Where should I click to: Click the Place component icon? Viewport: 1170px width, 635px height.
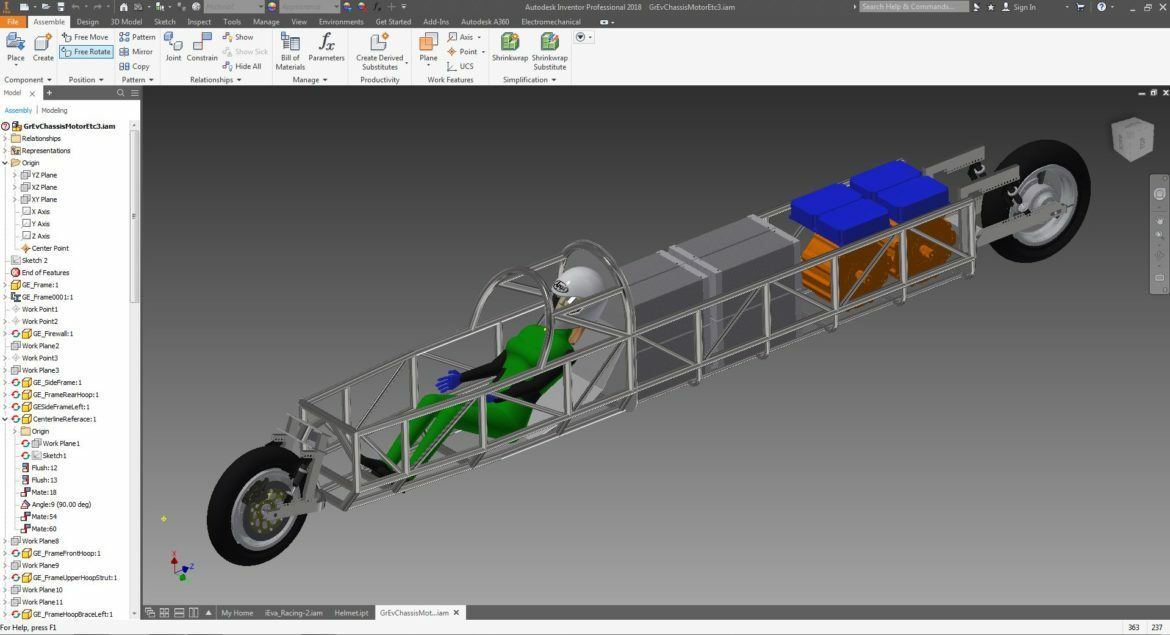point(16,42)
